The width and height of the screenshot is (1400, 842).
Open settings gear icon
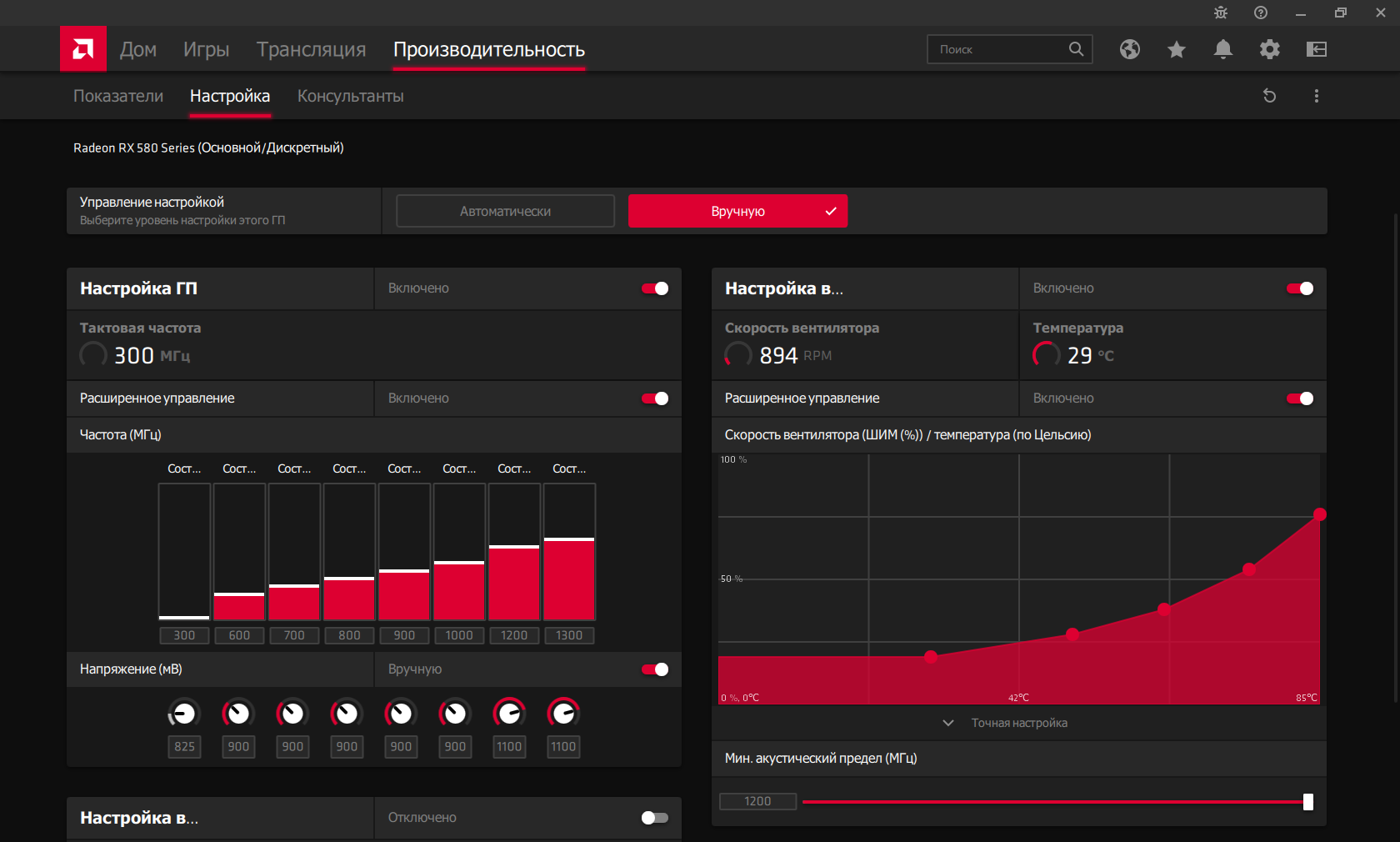point(1269,49)
